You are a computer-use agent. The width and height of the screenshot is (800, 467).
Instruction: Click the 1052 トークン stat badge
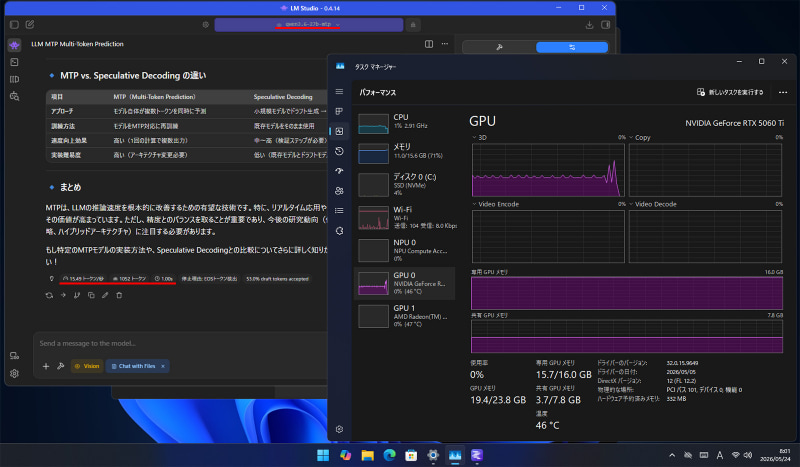coord(130,279)
